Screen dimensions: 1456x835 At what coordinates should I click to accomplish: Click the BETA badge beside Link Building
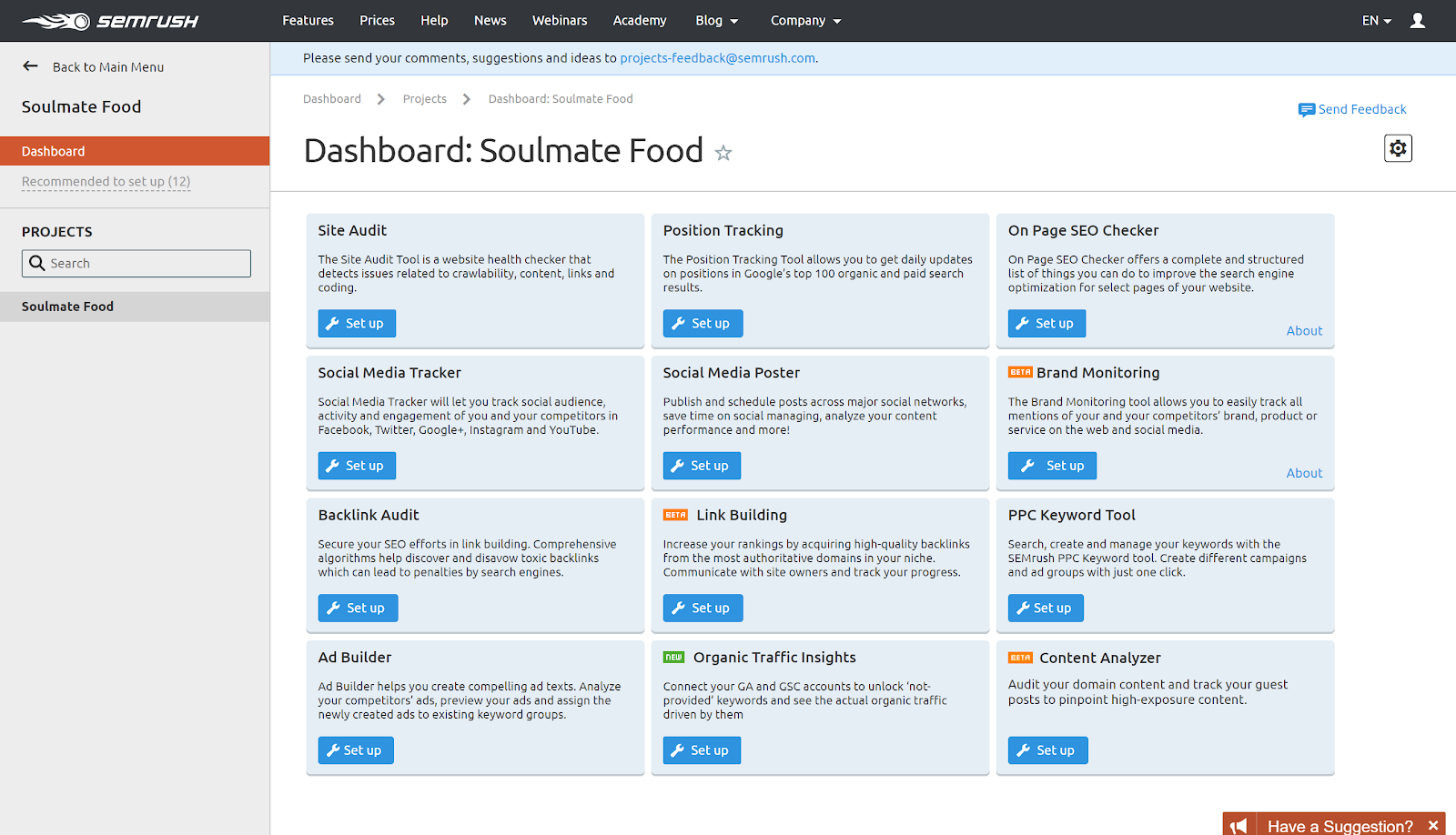coord(675,515)
